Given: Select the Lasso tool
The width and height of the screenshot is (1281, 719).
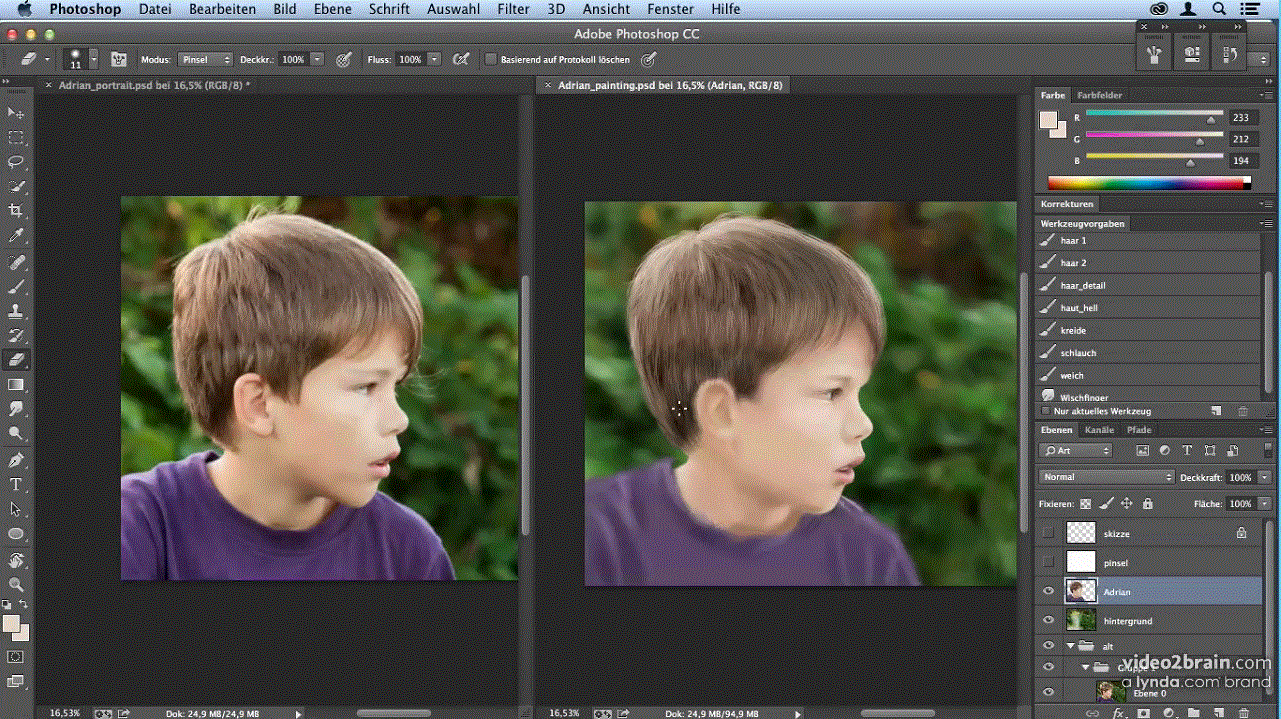Looking at the screenshot, I should [16, 162].
